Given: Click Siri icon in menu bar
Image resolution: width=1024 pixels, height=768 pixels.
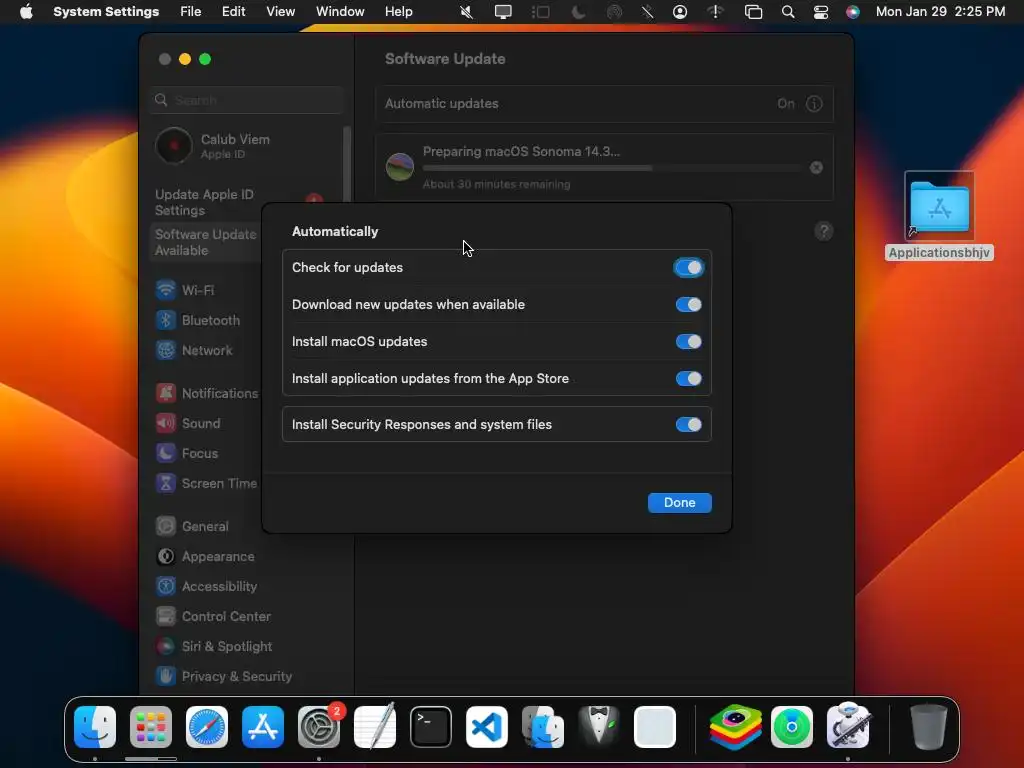Looking at the screenshot, I should click(x=853, y=12).
